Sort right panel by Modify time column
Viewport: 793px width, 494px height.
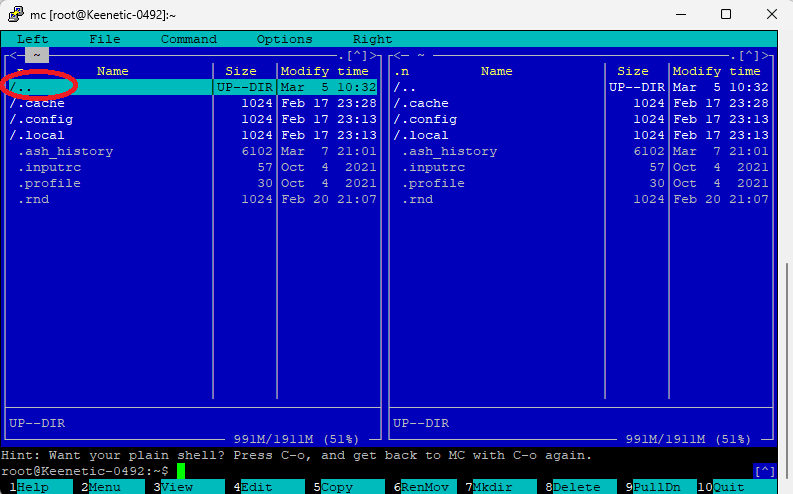tap(717, 71)
